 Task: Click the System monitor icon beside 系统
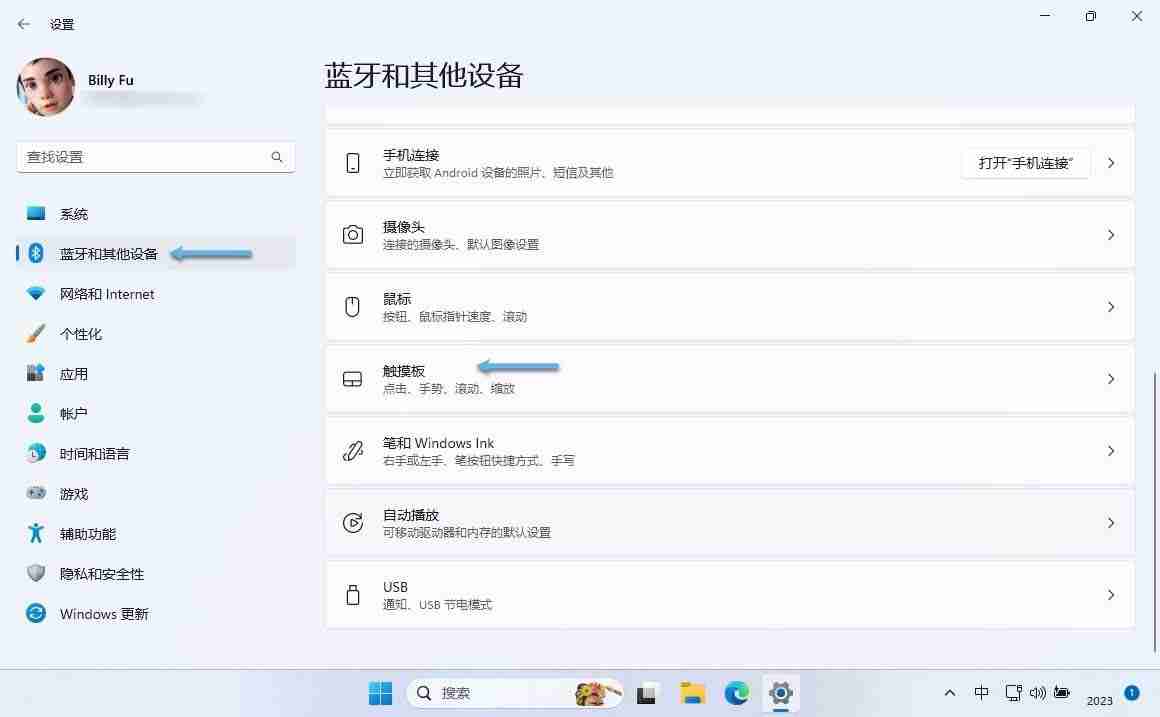37,213
